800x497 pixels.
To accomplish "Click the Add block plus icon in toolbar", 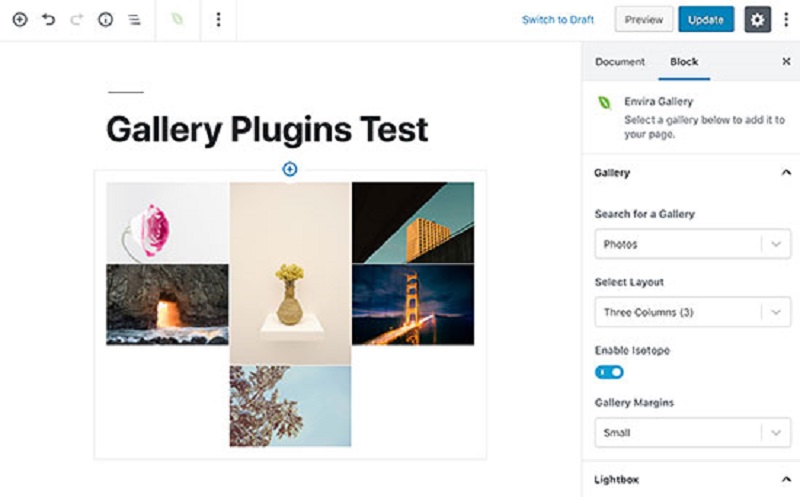I will [x=20, y=20].
